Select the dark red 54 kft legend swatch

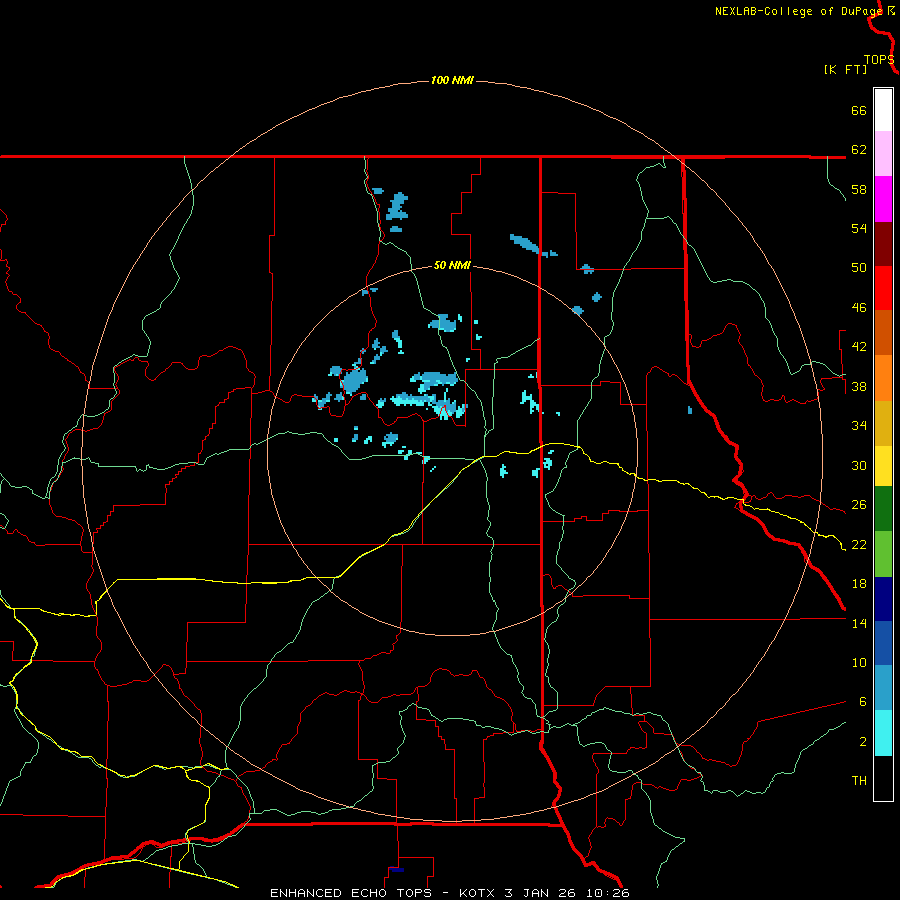883,244
